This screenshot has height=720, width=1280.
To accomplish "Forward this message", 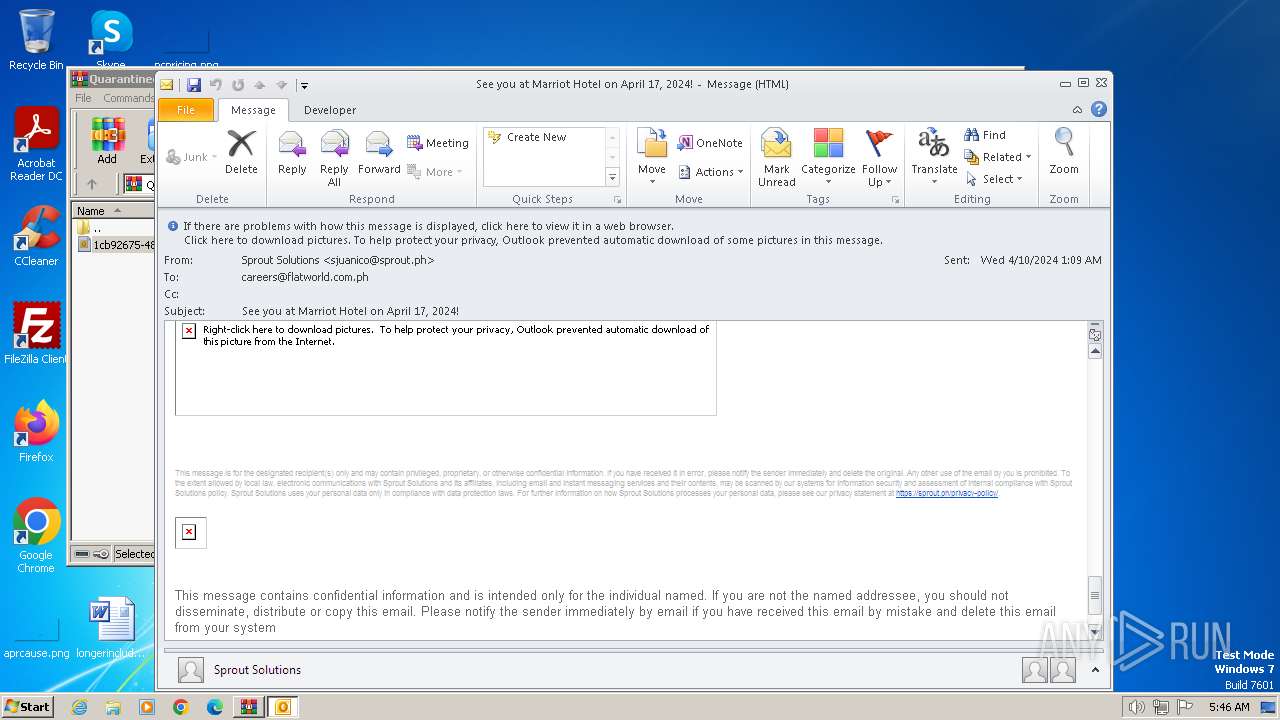I will [379, 153].
